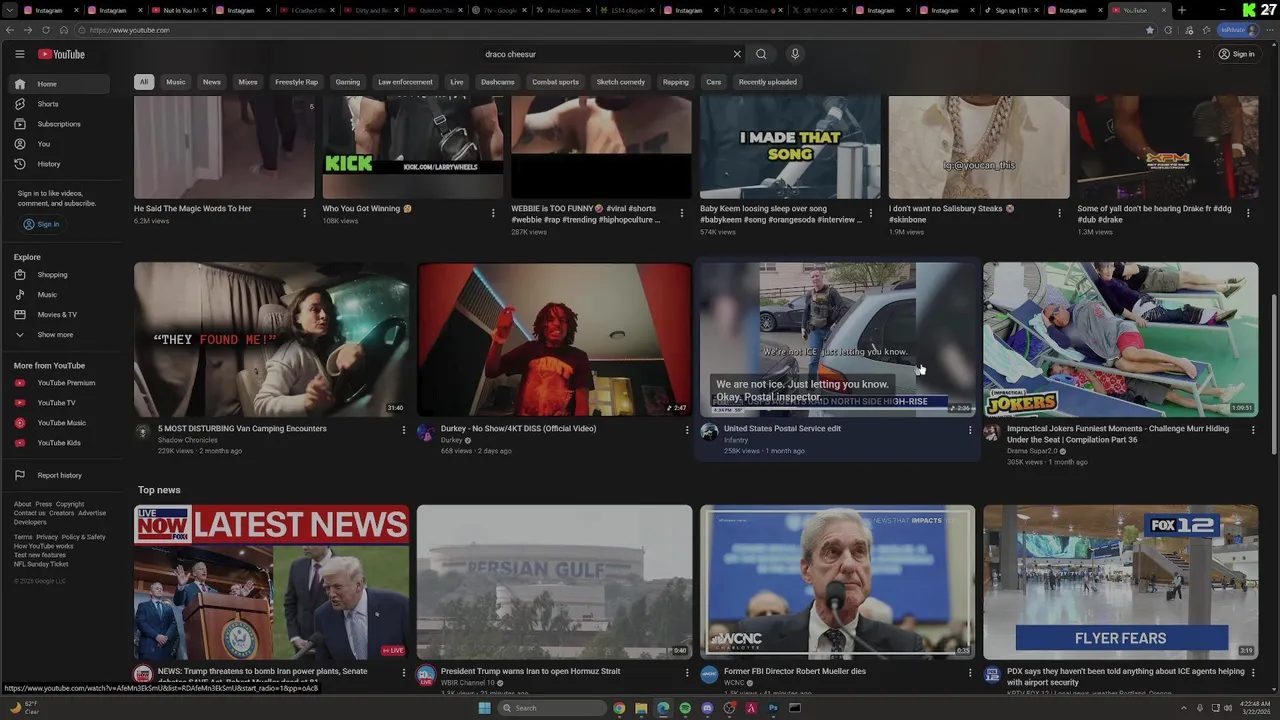Click the sidebar Sign in button

[42, 224]
